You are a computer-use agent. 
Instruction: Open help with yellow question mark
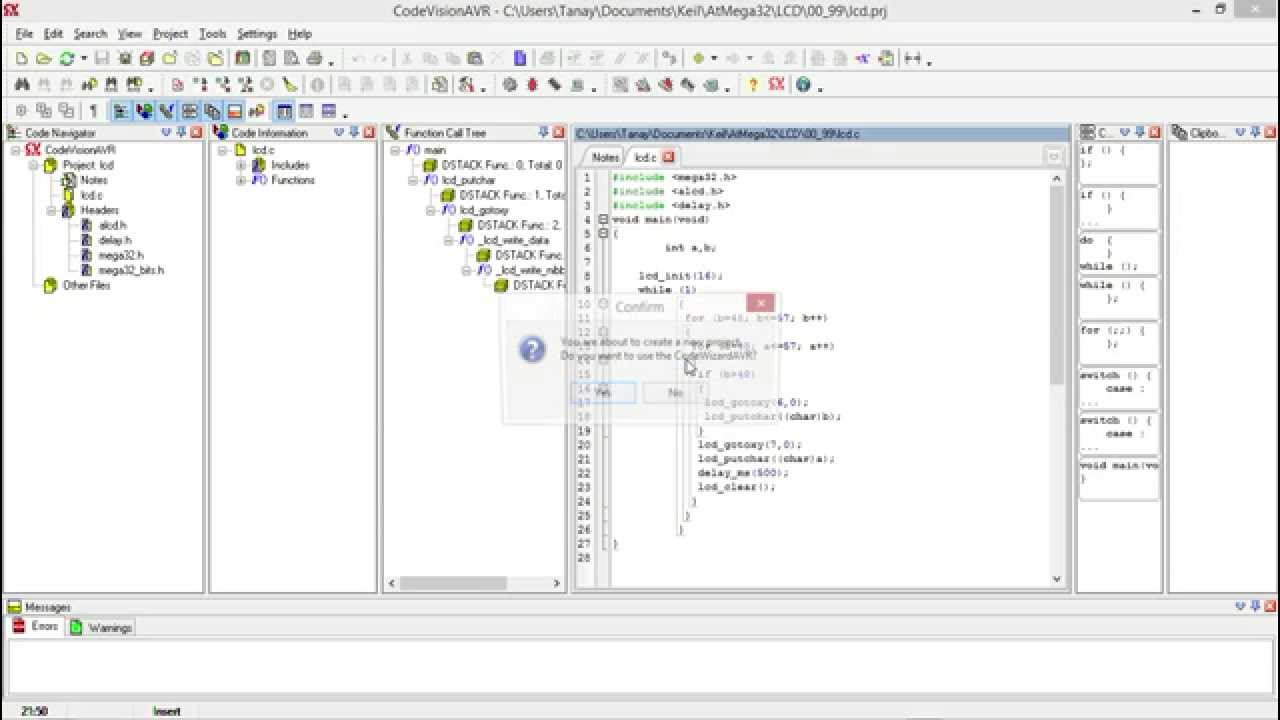(753, 85)
